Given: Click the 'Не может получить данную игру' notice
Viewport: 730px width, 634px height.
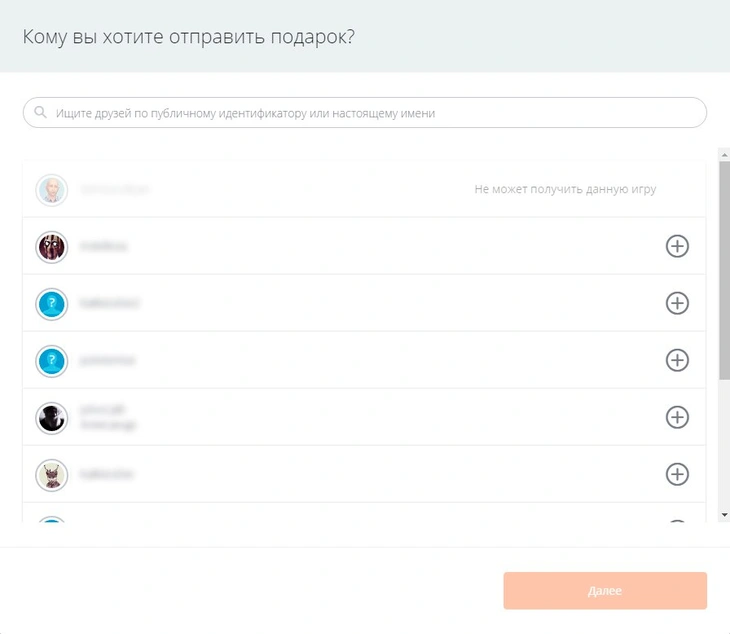Looking at the screenshot, I should (565, 189).
